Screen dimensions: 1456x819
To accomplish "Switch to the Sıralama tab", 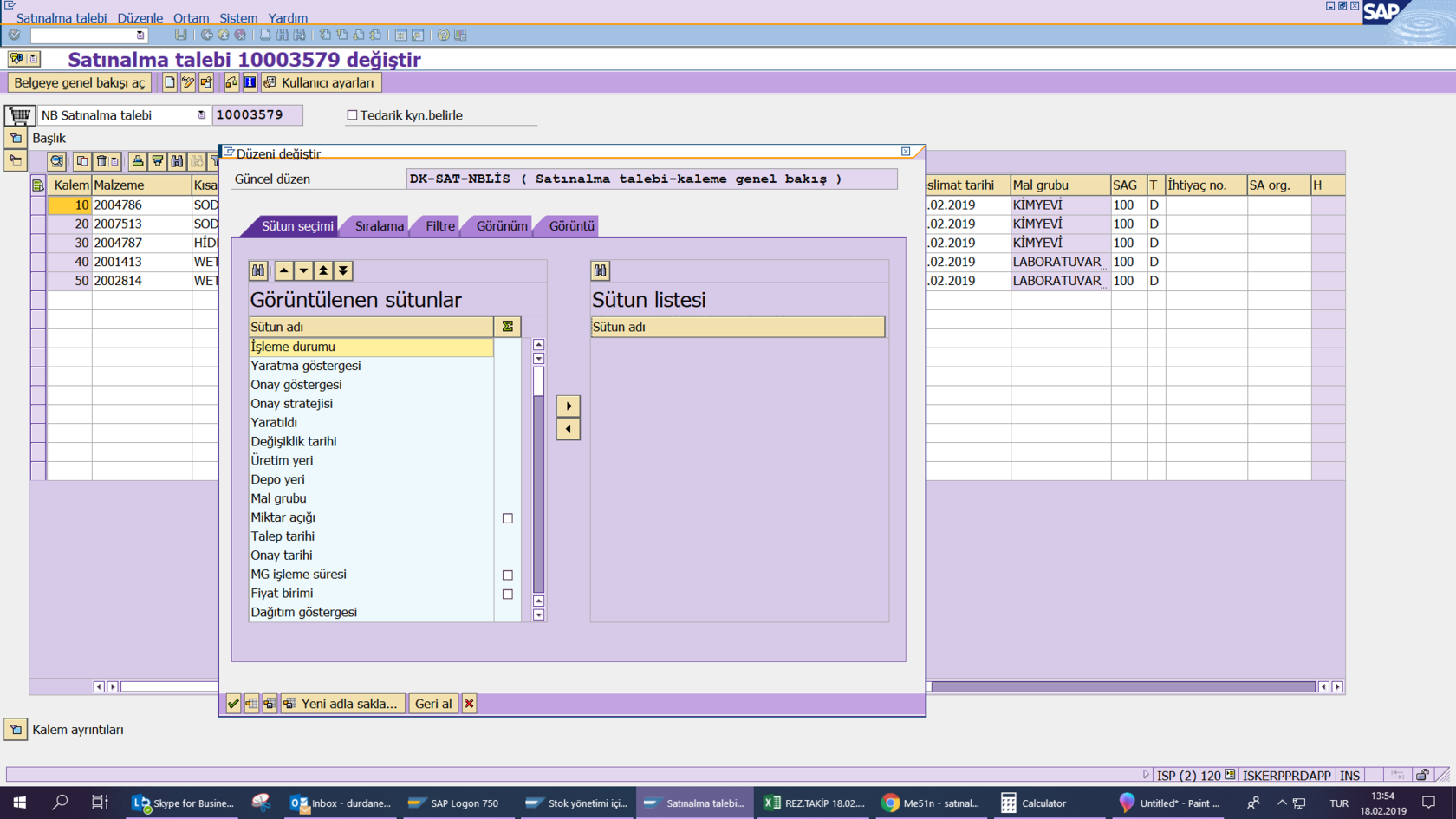I will point(379,226).
